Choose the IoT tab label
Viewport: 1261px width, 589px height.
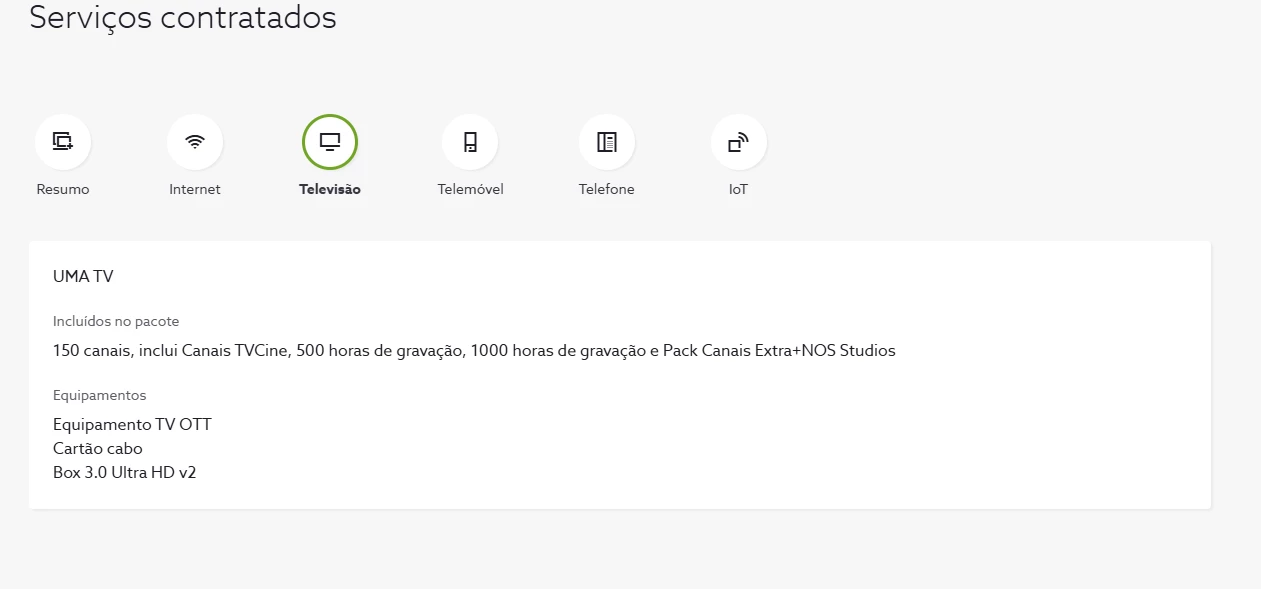[x=738, y=189]
